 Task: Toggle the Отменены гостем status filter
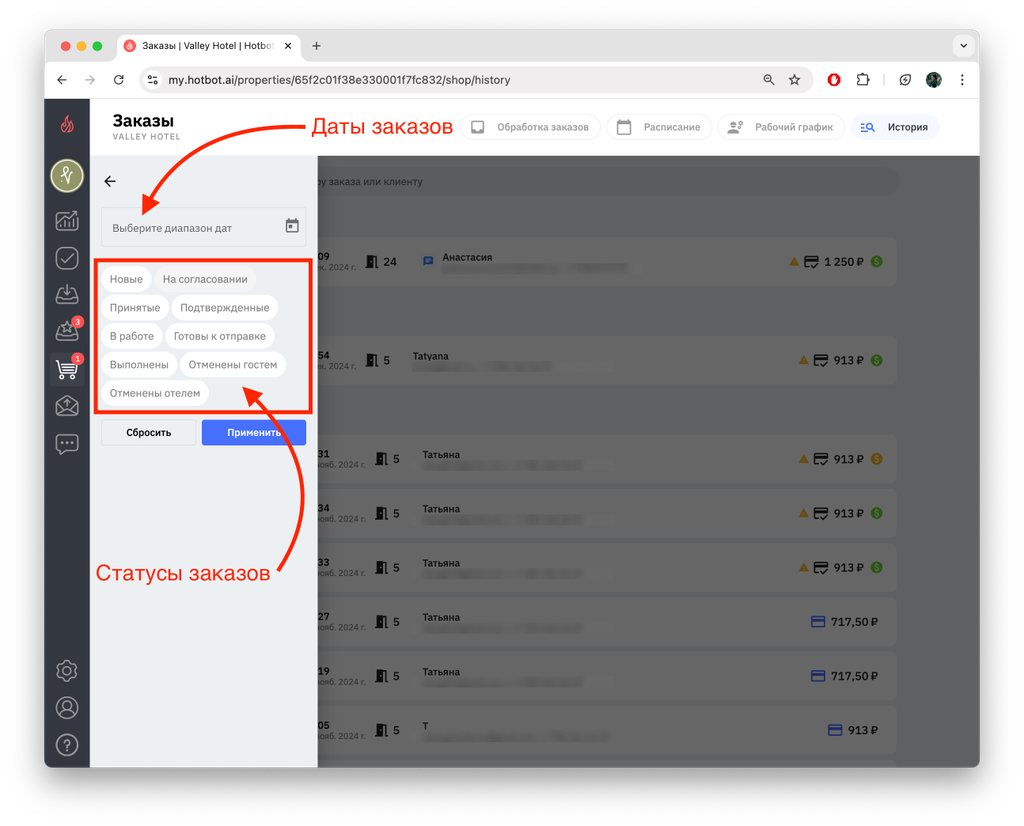[232, 364]
